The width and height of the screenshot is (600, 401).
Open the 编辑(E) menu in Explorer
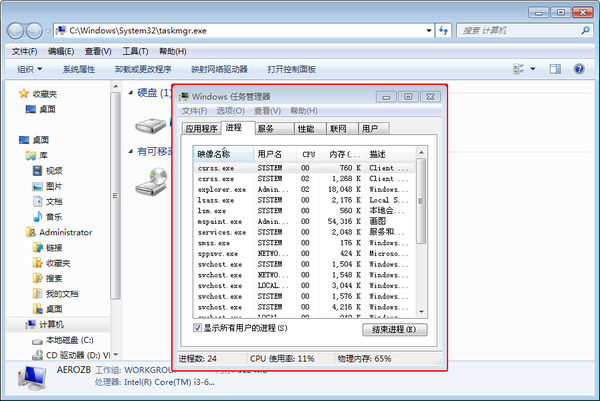click(61, 51)
